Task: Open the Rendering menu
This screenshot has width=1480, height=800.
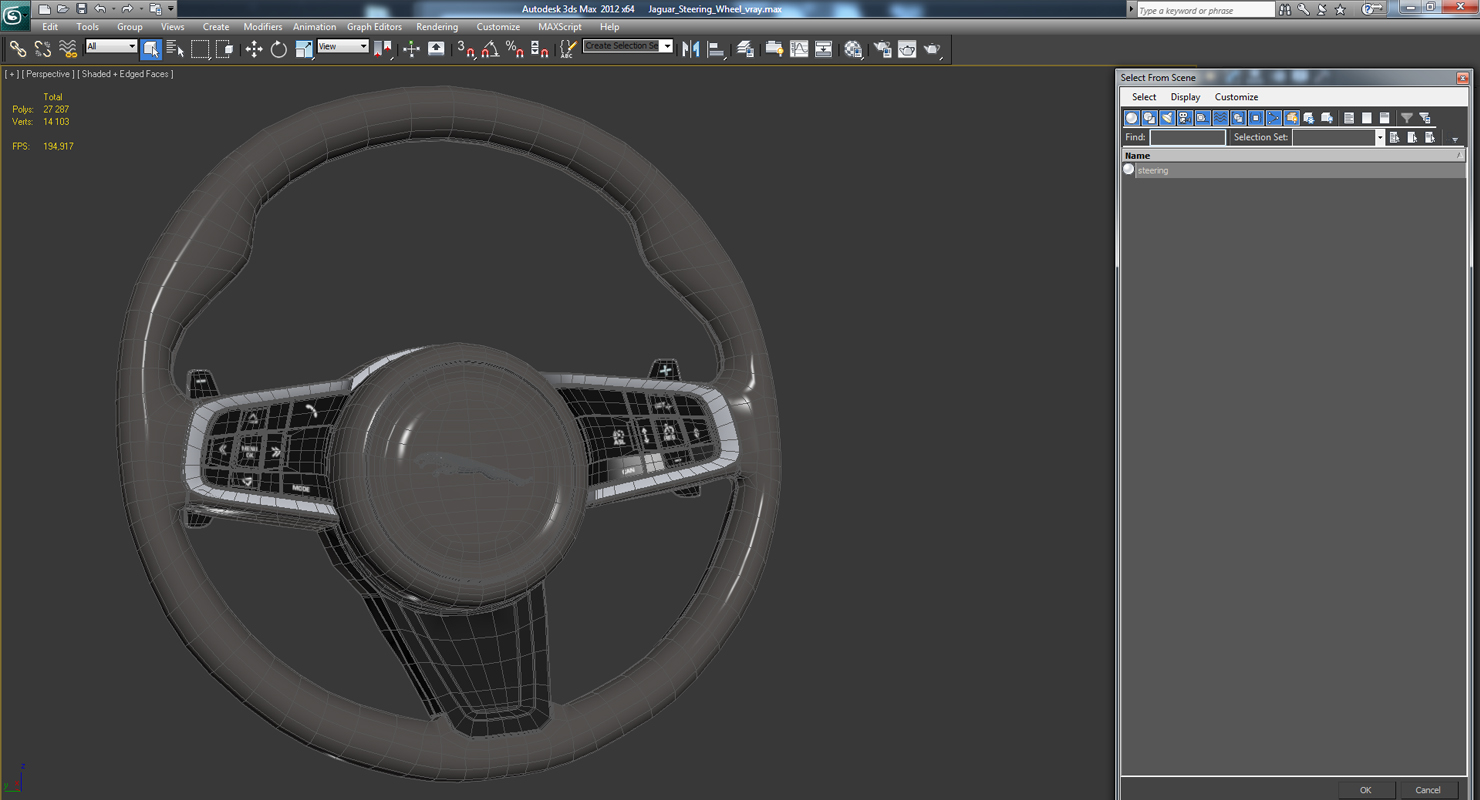Action: click(x=437, y=27)
